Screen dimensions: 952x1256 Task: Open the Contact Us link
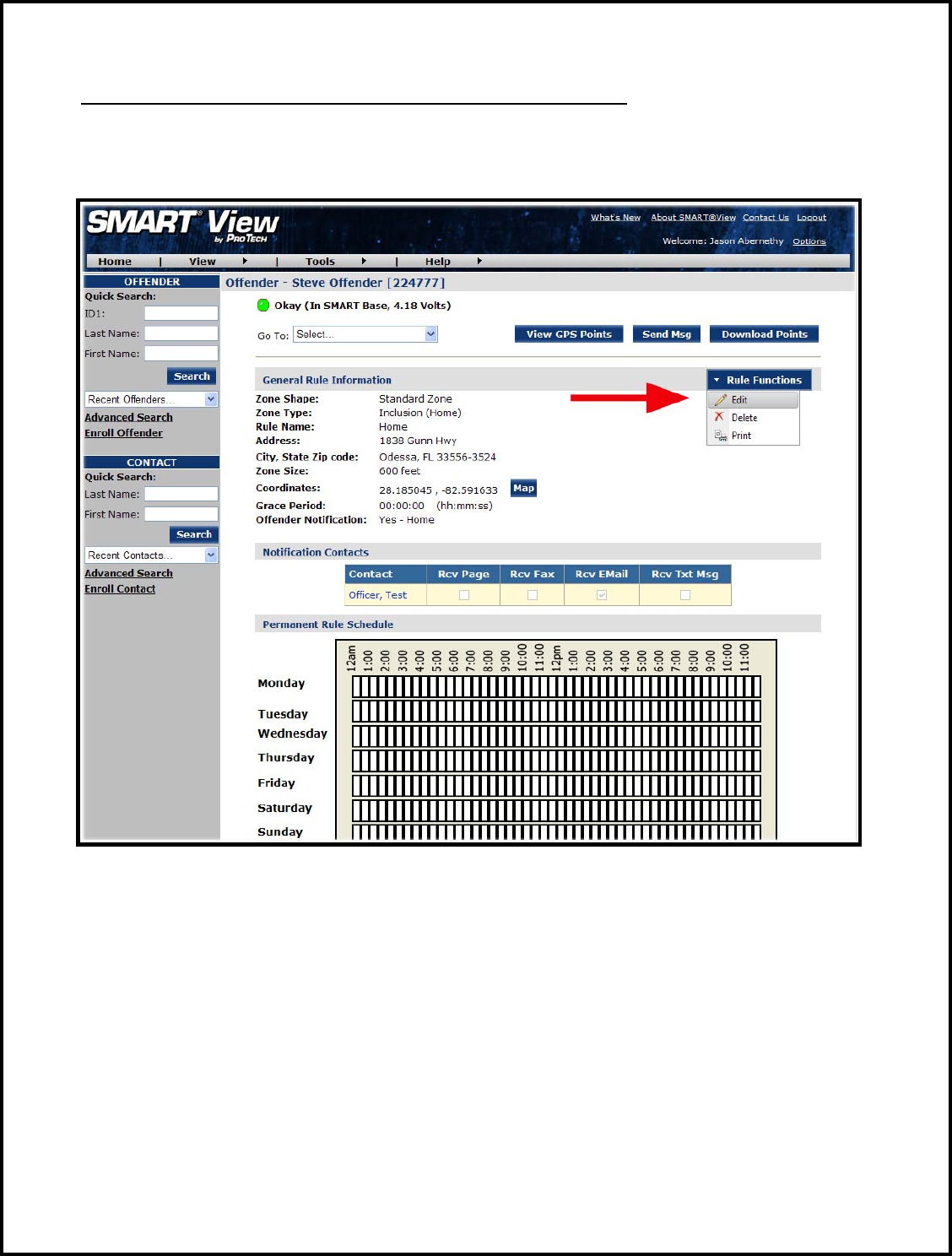click(765, 218)
